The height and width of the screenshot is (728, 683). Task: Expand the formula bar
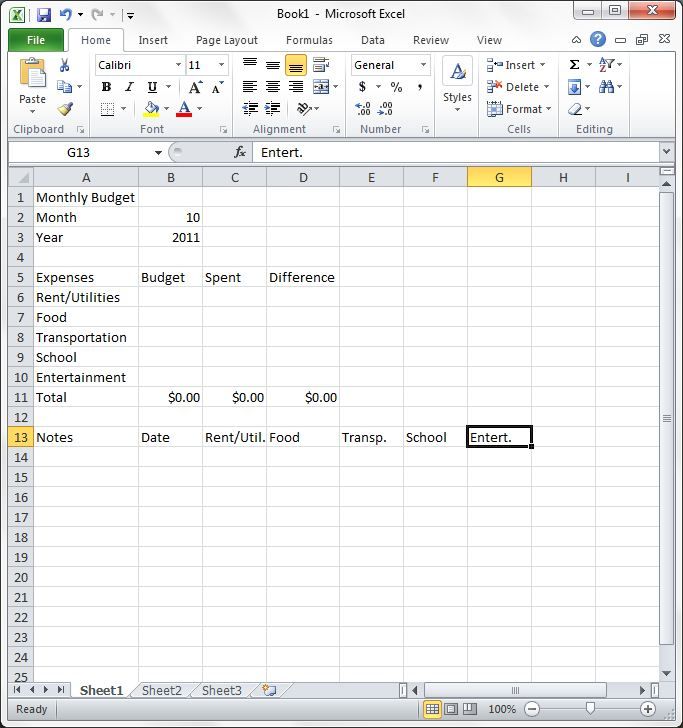[666, 151]
